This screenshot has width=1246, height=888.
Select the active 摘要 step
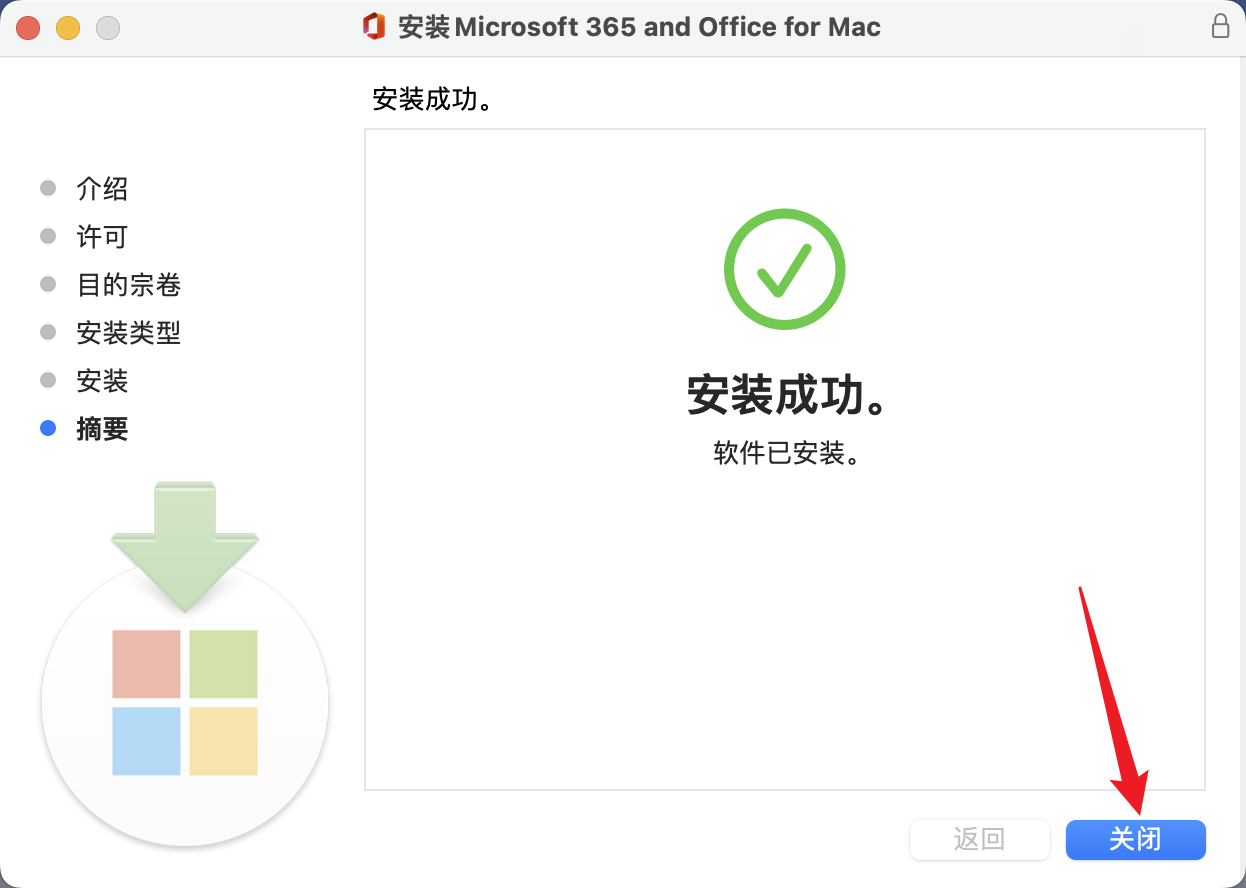coord(102,429)
